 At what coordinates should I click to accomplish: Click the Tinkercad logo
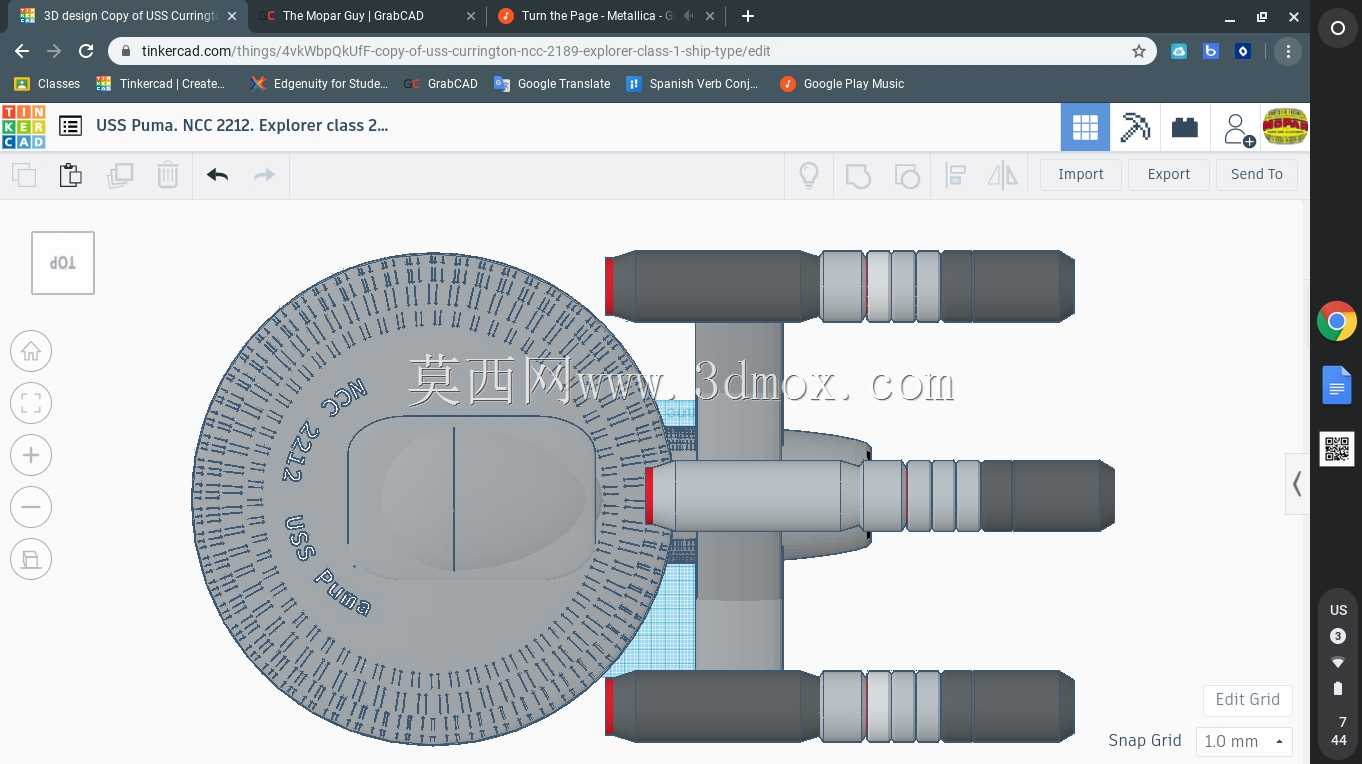(x=23, y=127)
